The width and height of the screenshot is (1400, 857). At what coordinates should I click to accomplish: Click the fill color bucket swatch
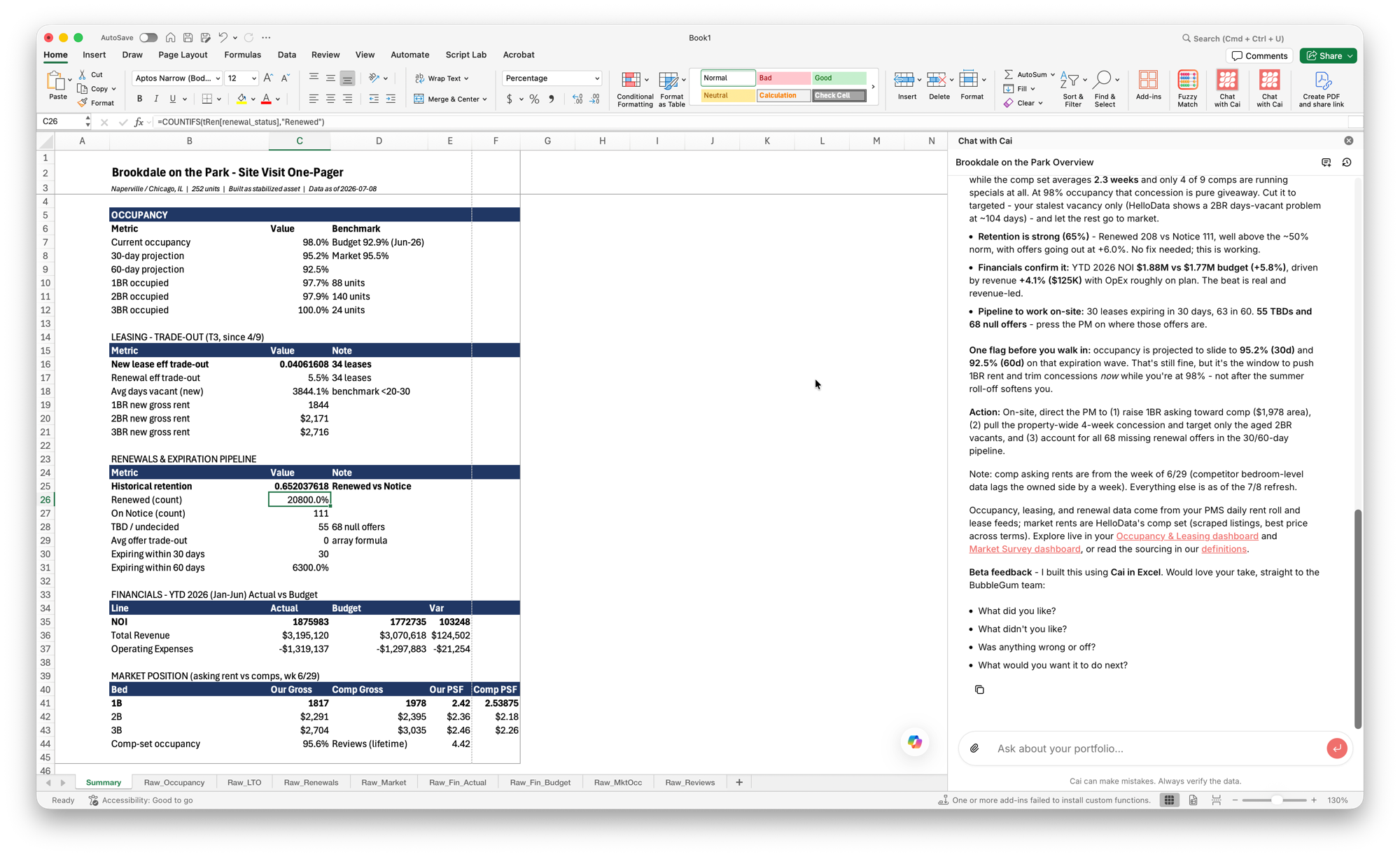point(241,99)
